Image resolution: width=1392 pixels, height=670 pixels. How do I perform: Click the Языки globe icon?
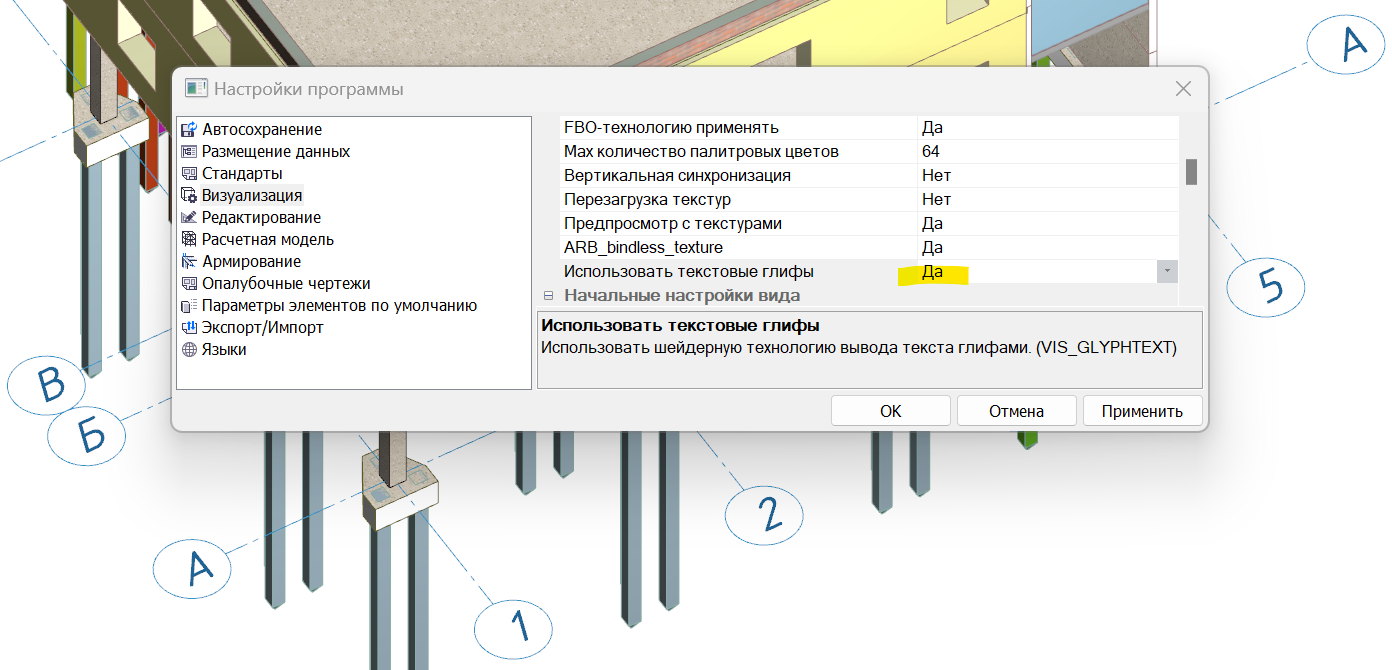pyautogui.click(x=188, y=350)
